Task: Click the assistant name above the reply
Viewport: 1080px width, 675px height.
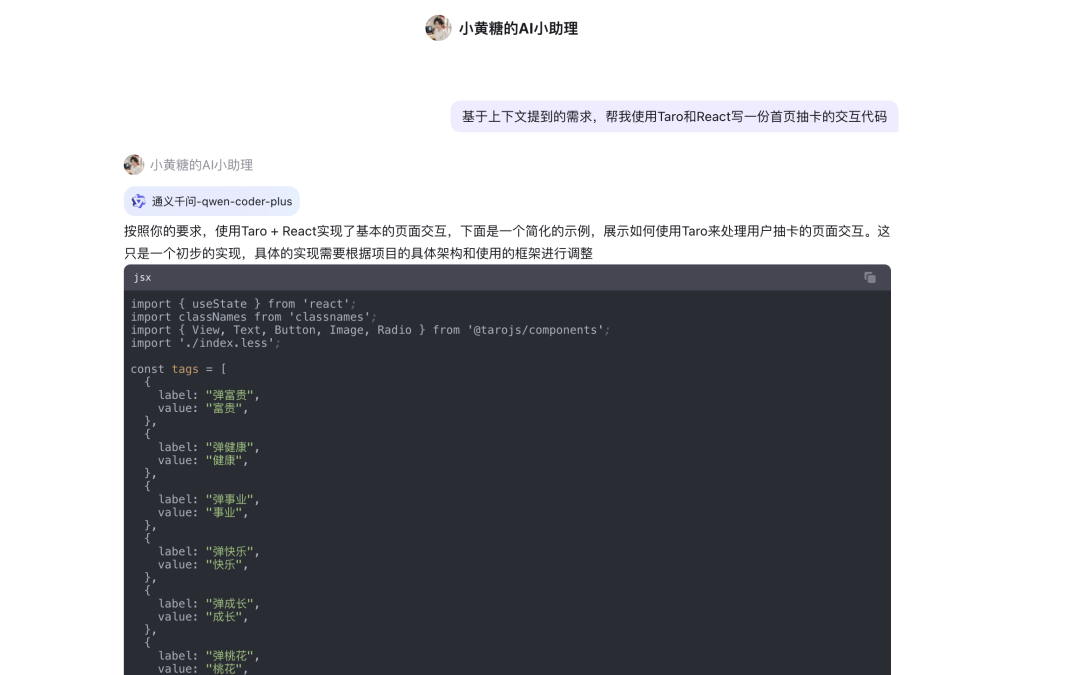Action: 201,165
